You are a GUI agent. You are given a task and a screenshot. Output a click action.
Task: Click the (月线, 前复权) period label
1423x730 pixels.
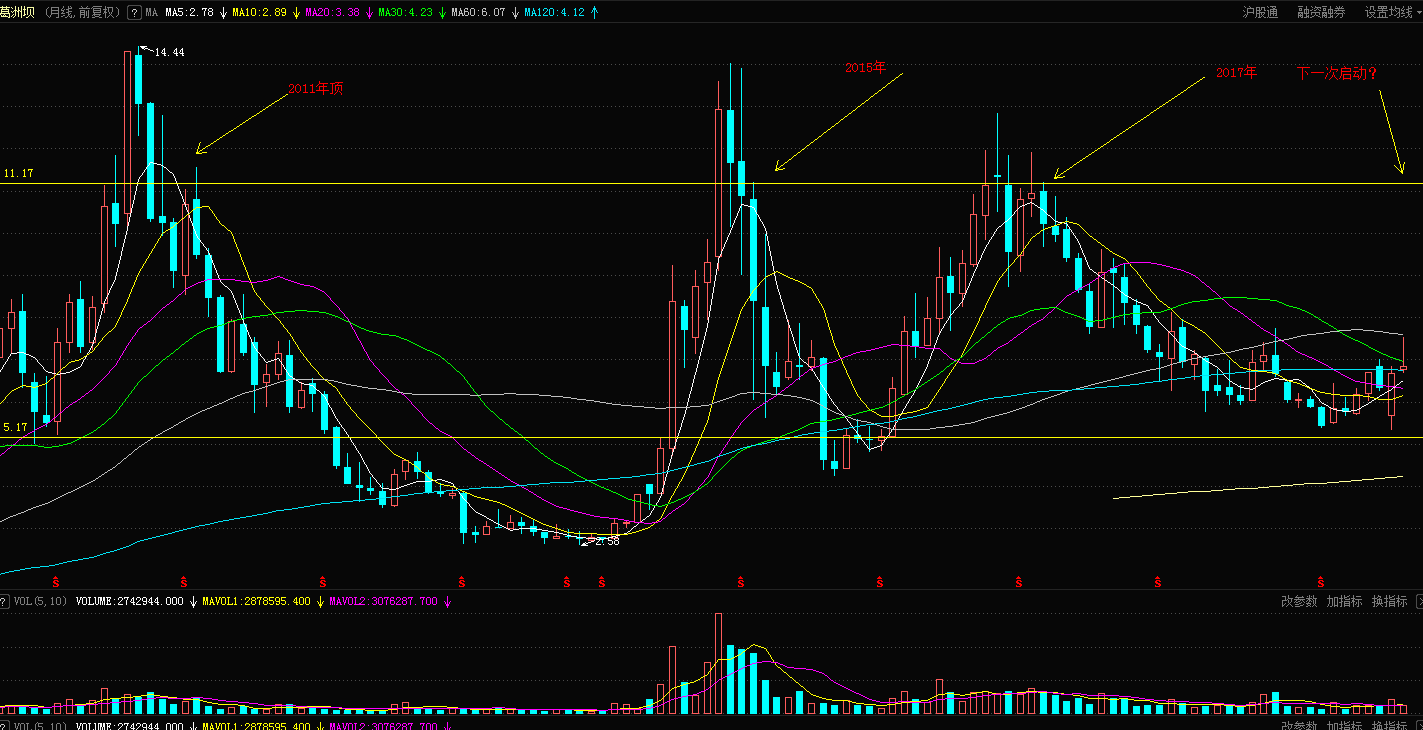point(83,12)
